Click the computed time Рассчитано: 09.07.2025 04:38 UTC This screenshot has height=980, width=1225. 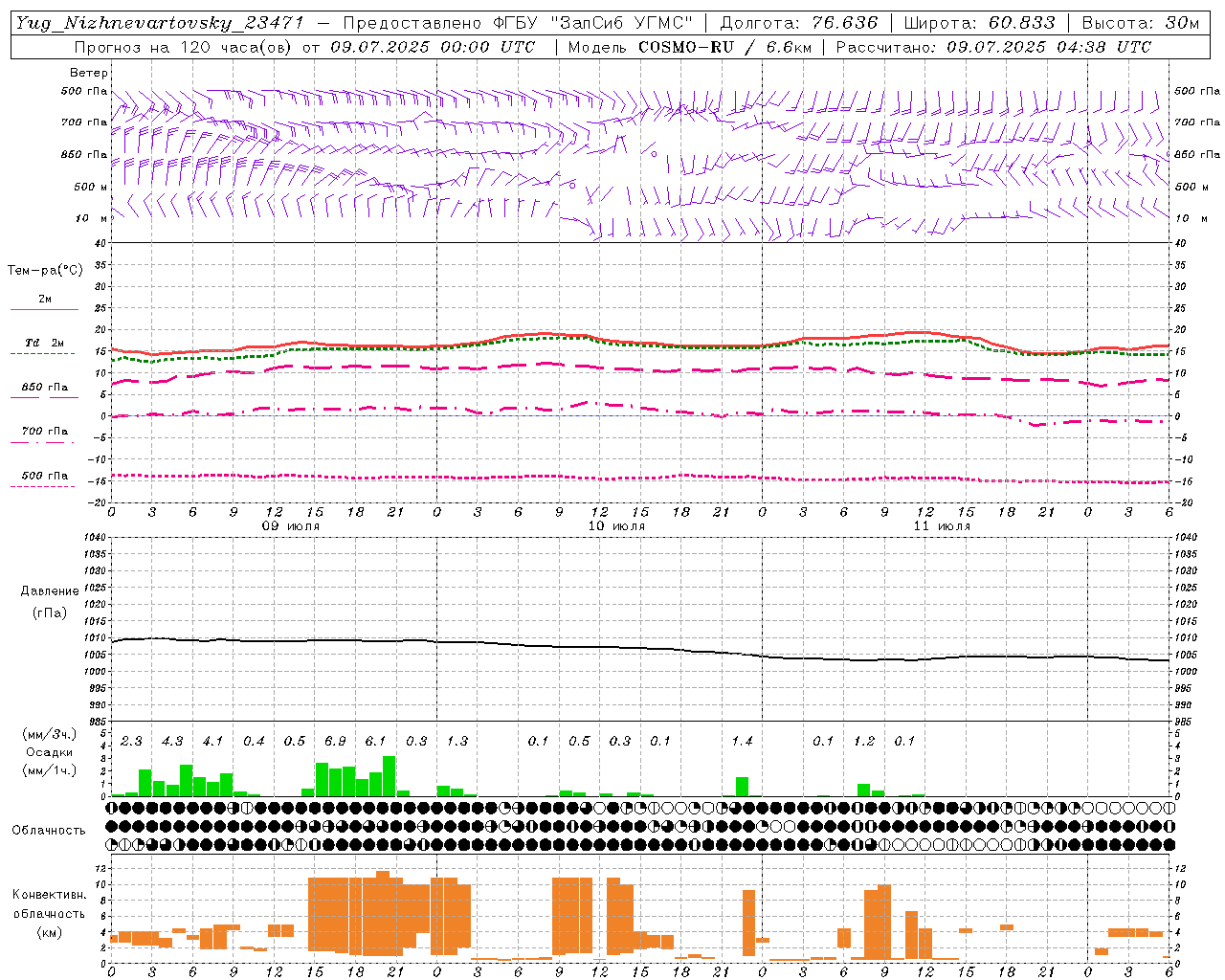[x=993, y=47]
